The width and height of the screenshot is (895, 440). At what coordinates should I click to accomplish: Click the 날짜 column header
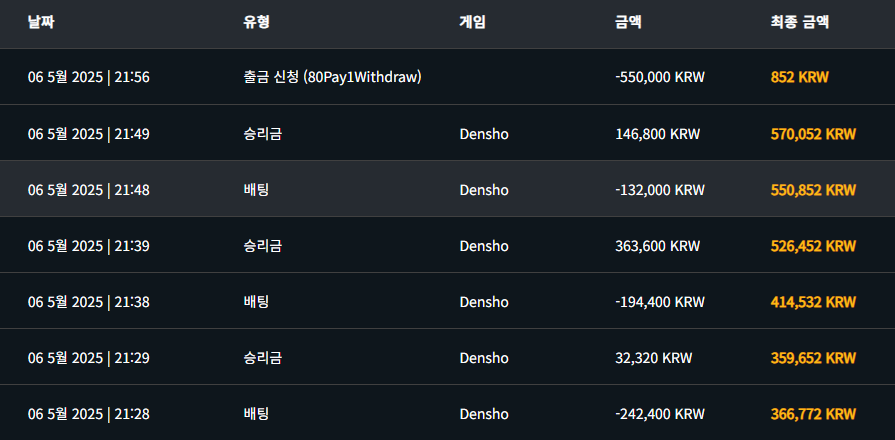(41, 21)
